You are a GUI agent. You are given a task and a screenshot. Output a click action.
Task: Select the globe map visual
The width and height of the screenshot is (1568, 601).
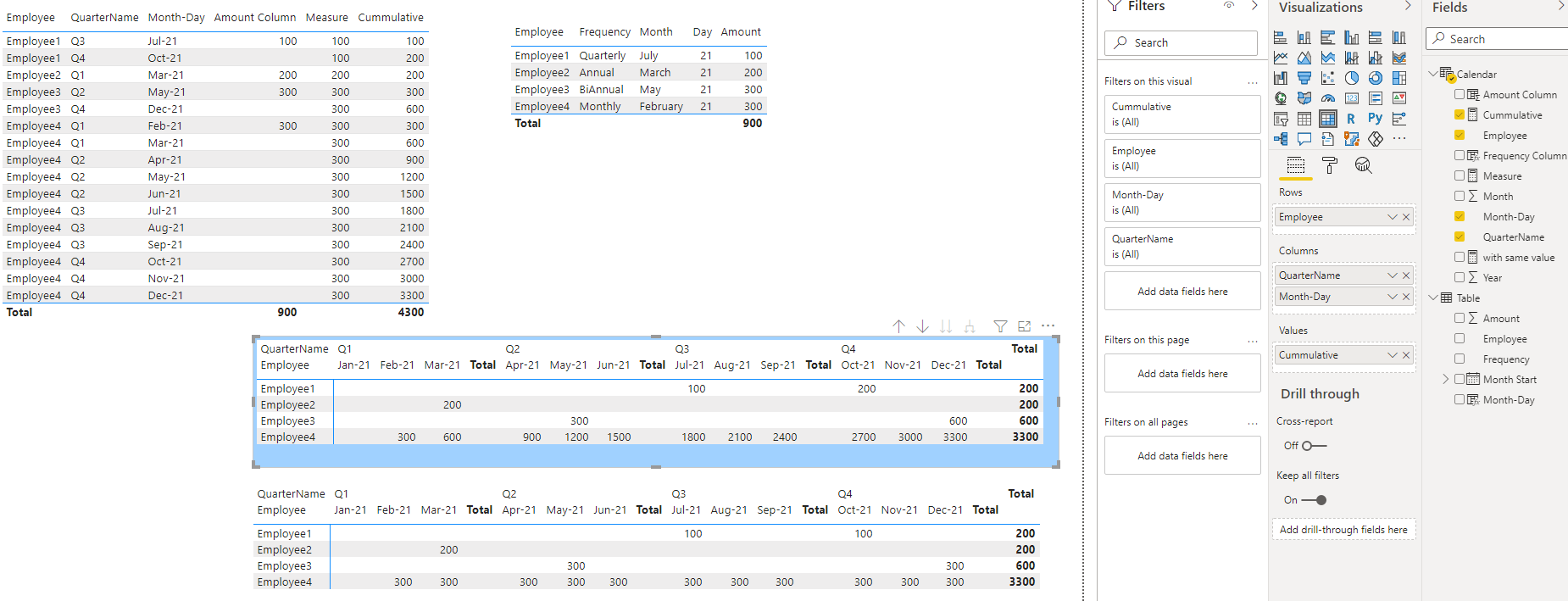pyautogui.click(x=1281, y=98)
